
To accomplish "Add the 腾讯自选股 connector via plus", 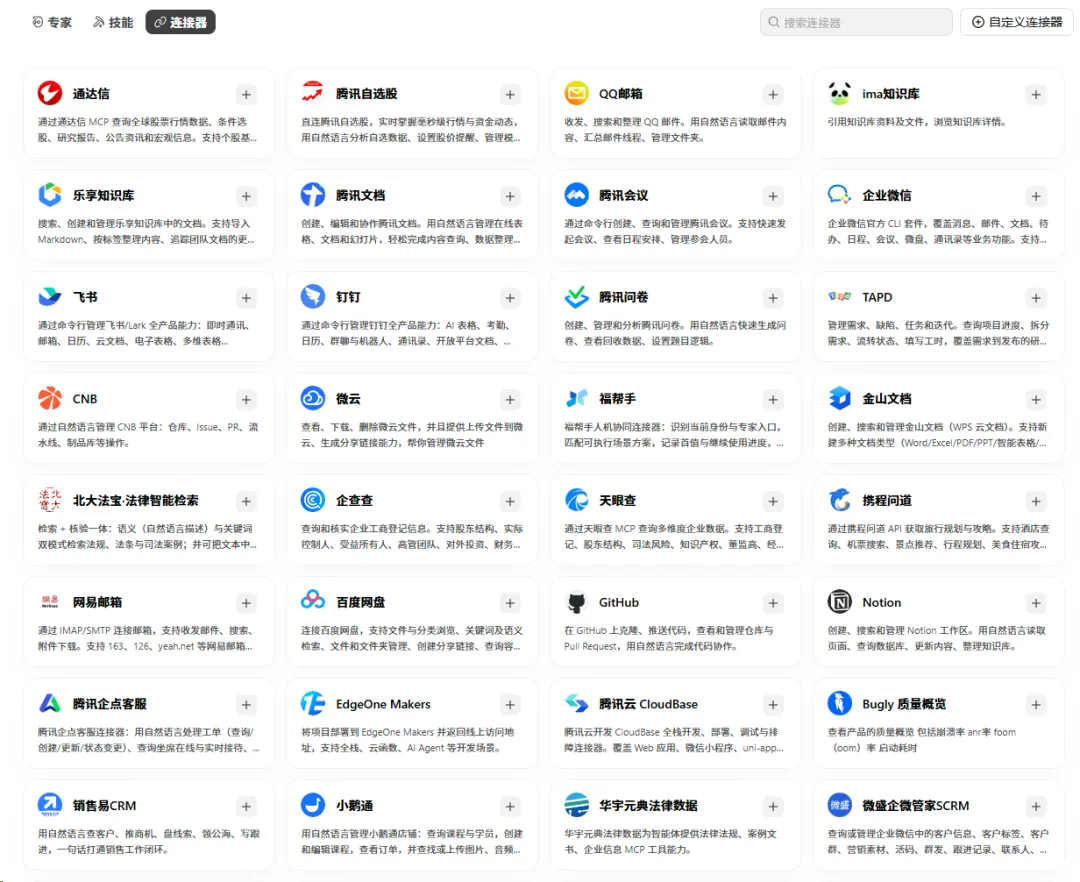I will click(510, 94).
